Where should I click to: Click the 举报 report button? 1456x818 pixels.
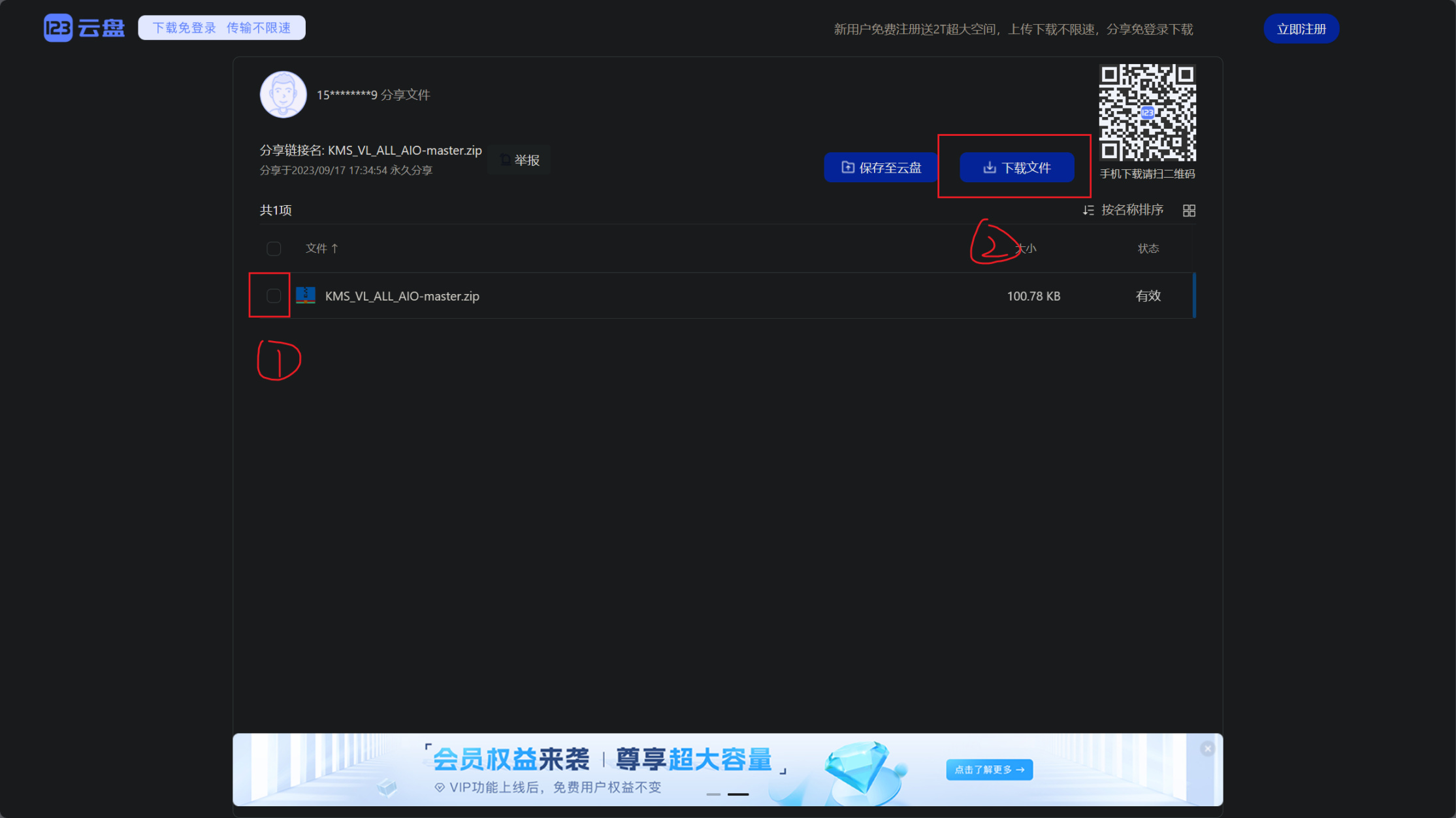[520, 160]
